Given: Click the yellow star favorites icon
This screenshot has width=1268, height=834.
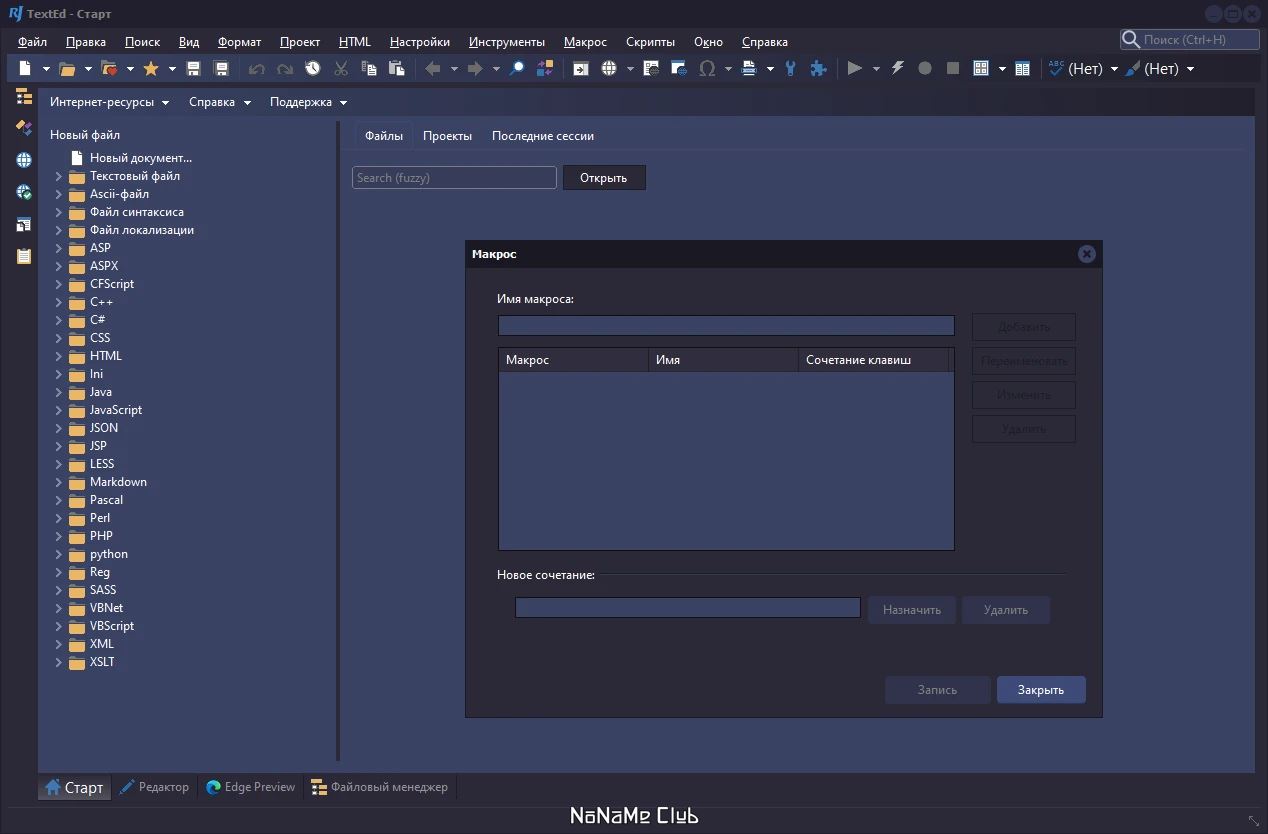Looking at the screenshot, I should [151, 68].
